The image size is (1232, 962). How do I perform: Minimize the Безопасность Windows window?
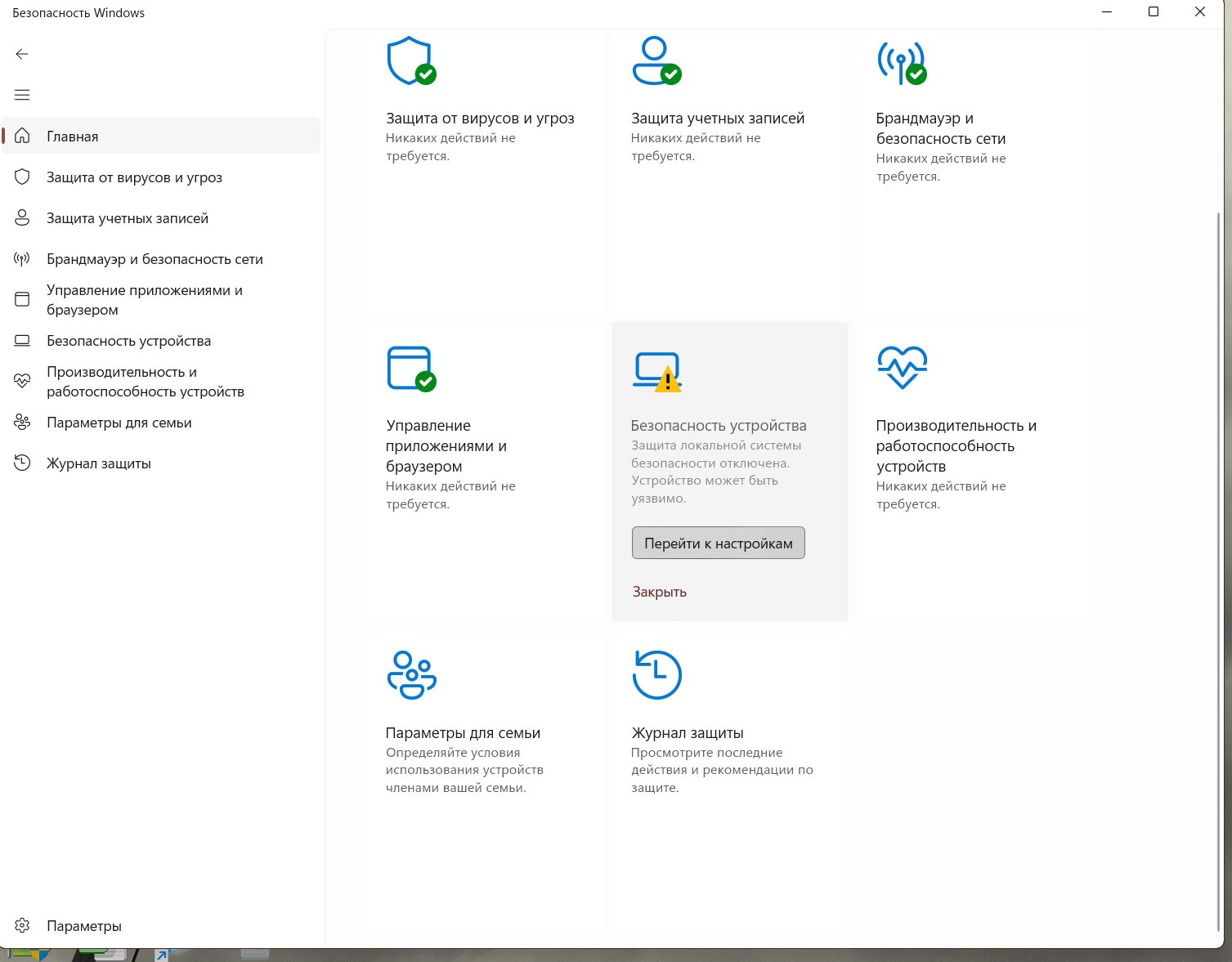[x=1107, y=11]
